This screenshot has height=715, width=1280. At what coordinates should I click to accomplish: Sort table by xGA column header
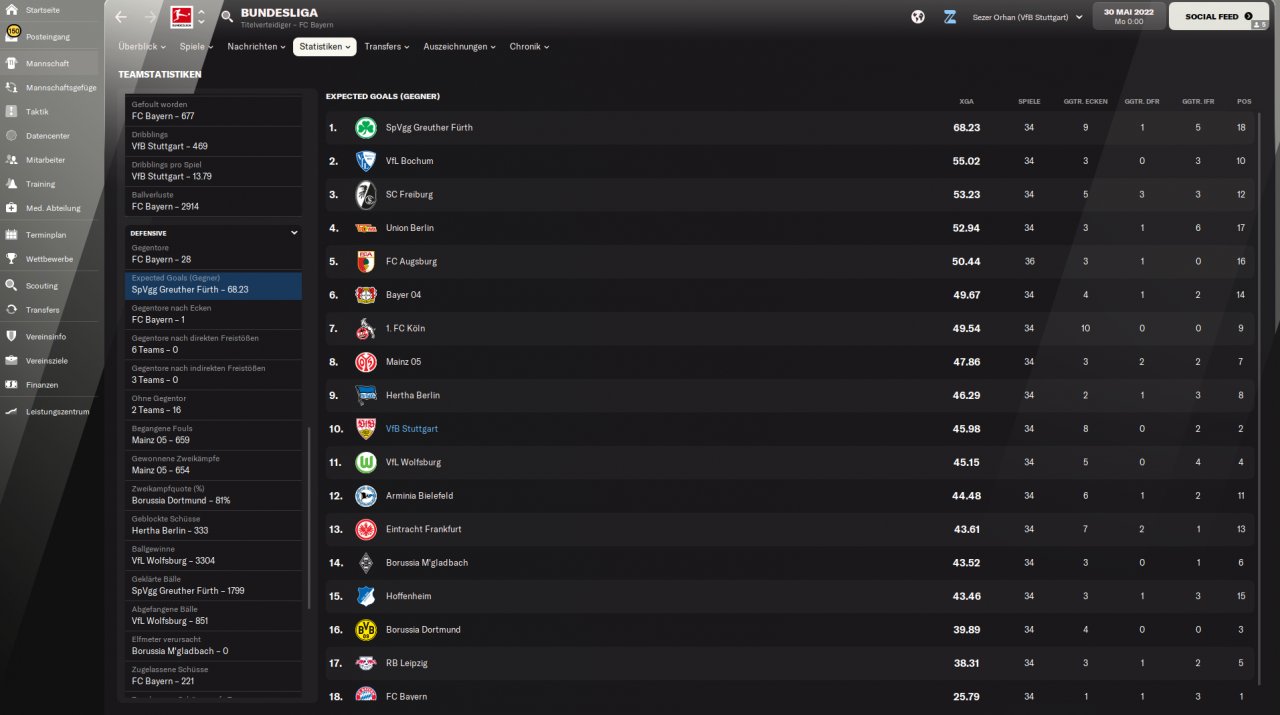(966, 101)
